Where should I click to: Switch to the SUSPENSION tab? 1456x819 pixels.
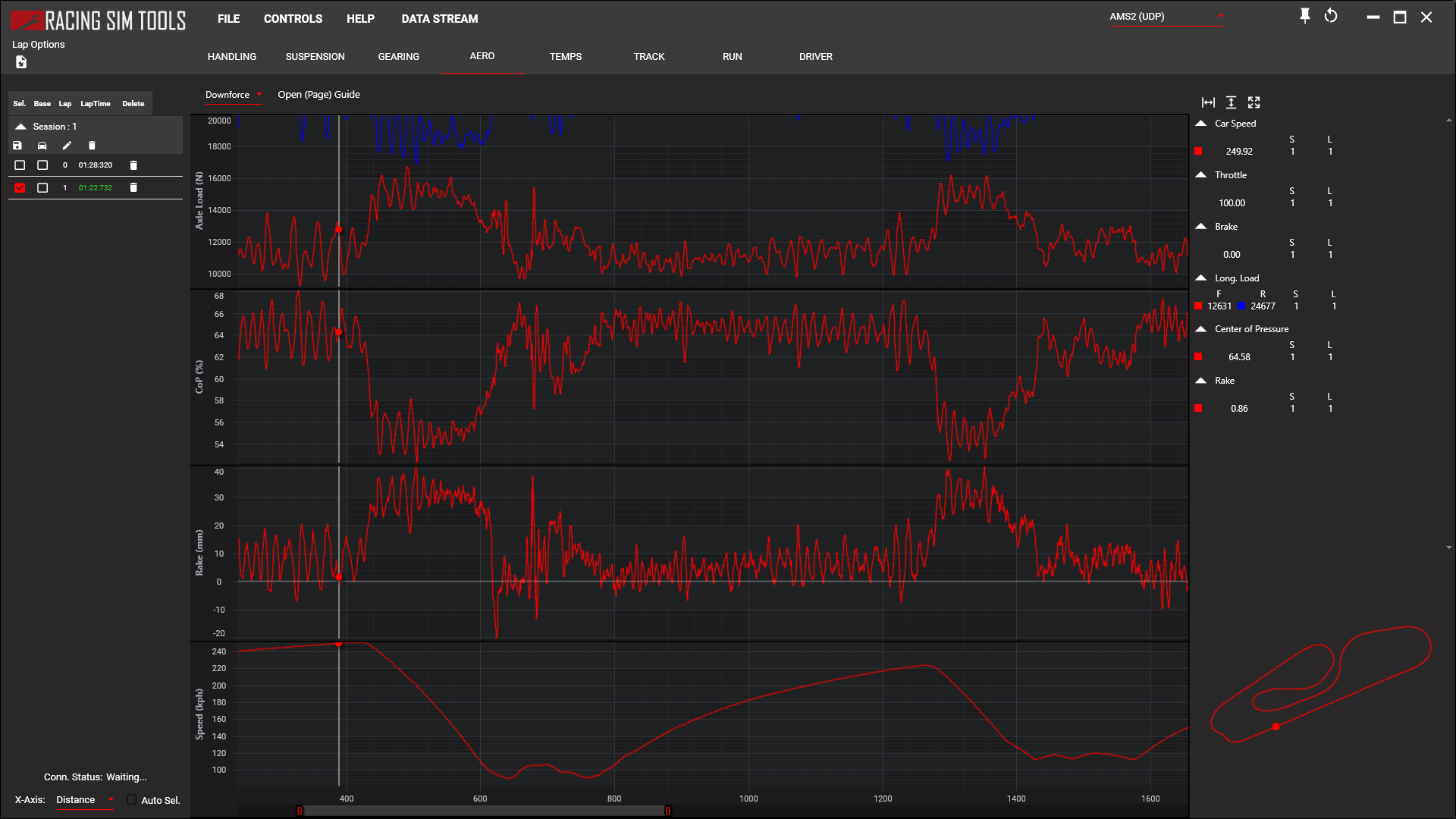315,57
